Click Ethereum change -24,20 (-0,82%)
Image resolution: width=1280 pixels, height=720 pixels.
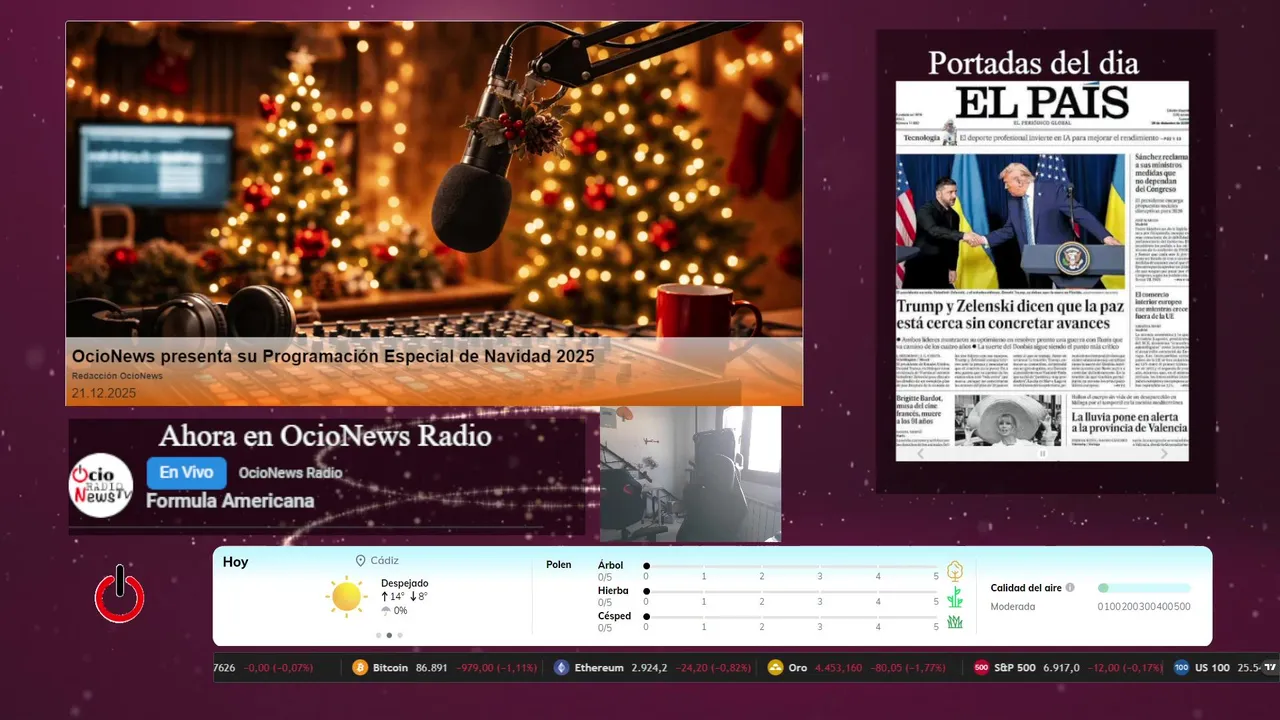[x=713, y=668]
